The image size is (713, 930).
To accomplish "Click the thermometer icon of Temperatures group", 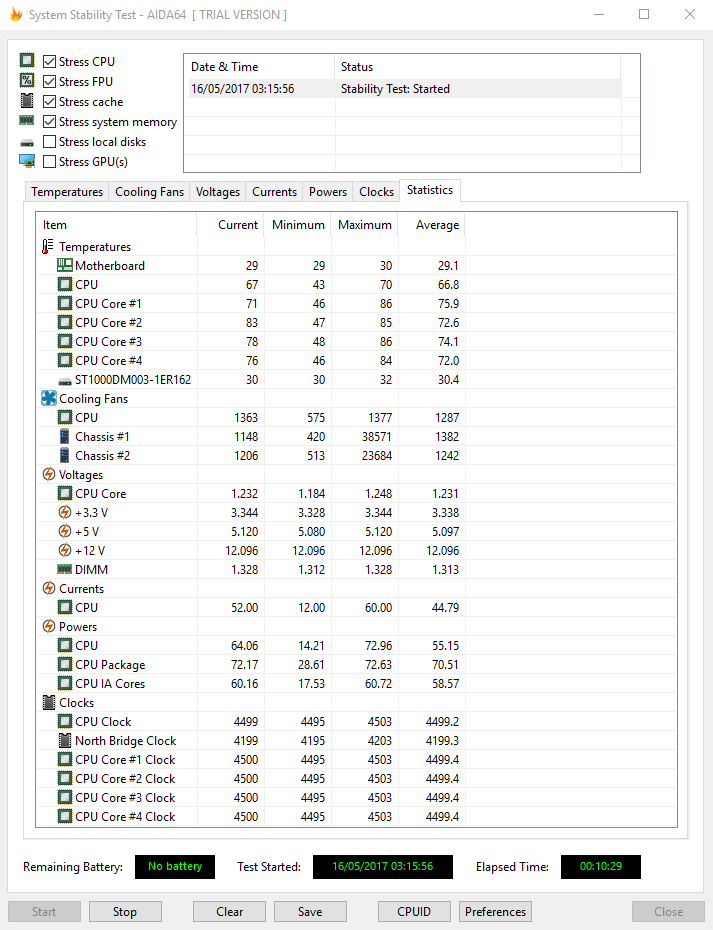I will 48,246.
